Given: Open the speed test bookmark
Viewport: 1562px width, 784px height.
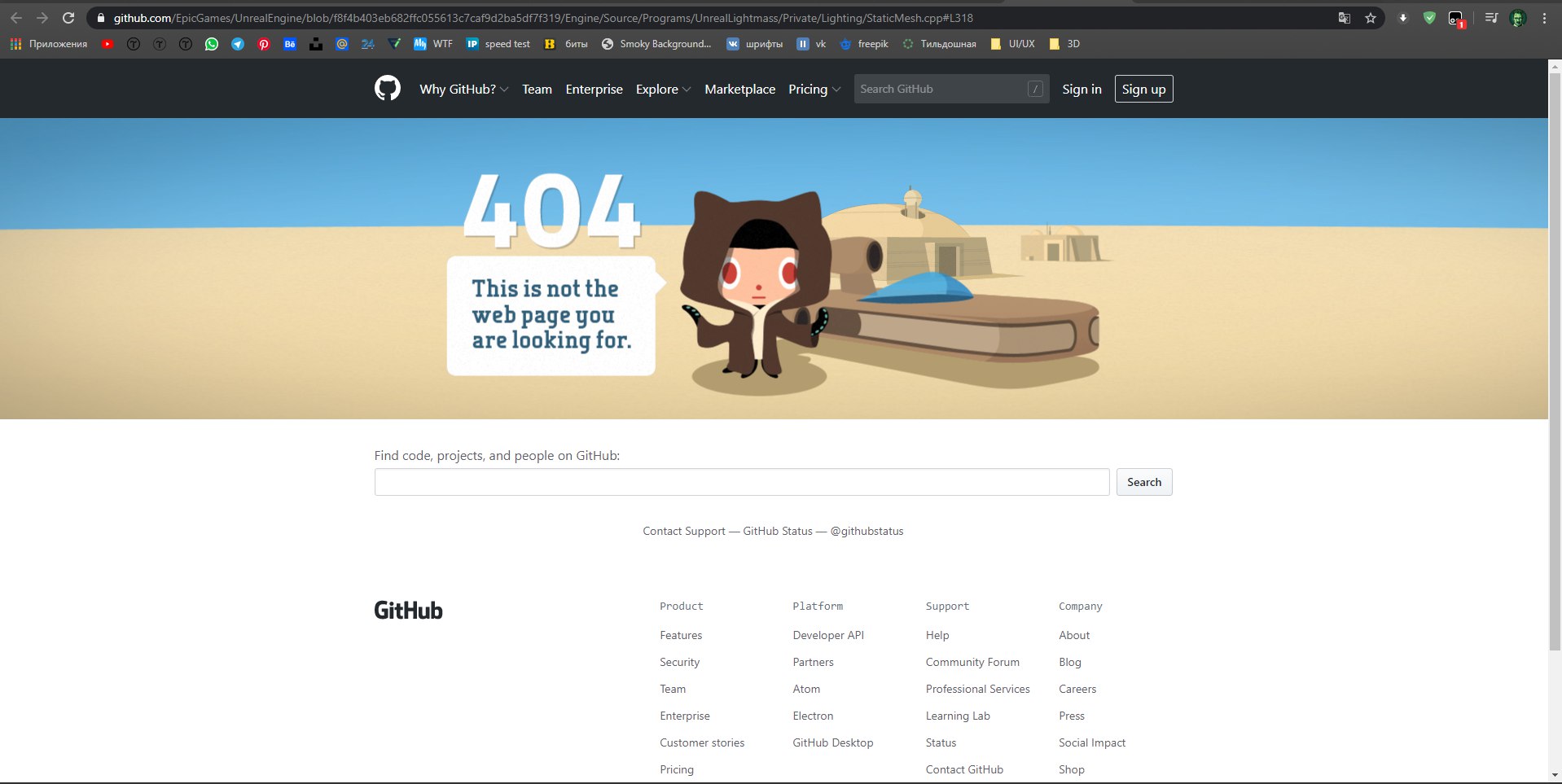Looking at the screenshot, I should point(498,44).
